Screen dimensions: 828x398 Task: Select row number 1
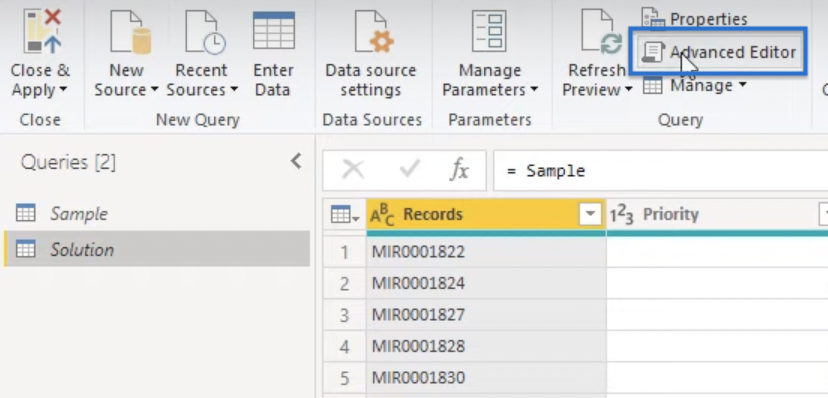click(345, 252)
